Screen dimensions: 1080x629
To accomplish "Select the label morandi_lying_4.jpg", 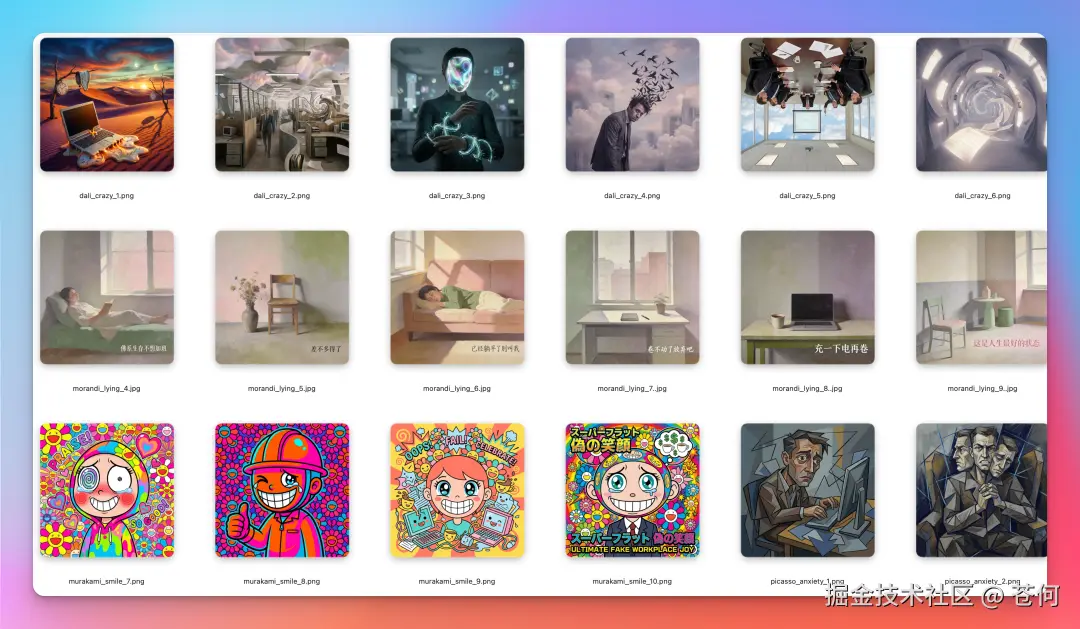I will [107, 389].
